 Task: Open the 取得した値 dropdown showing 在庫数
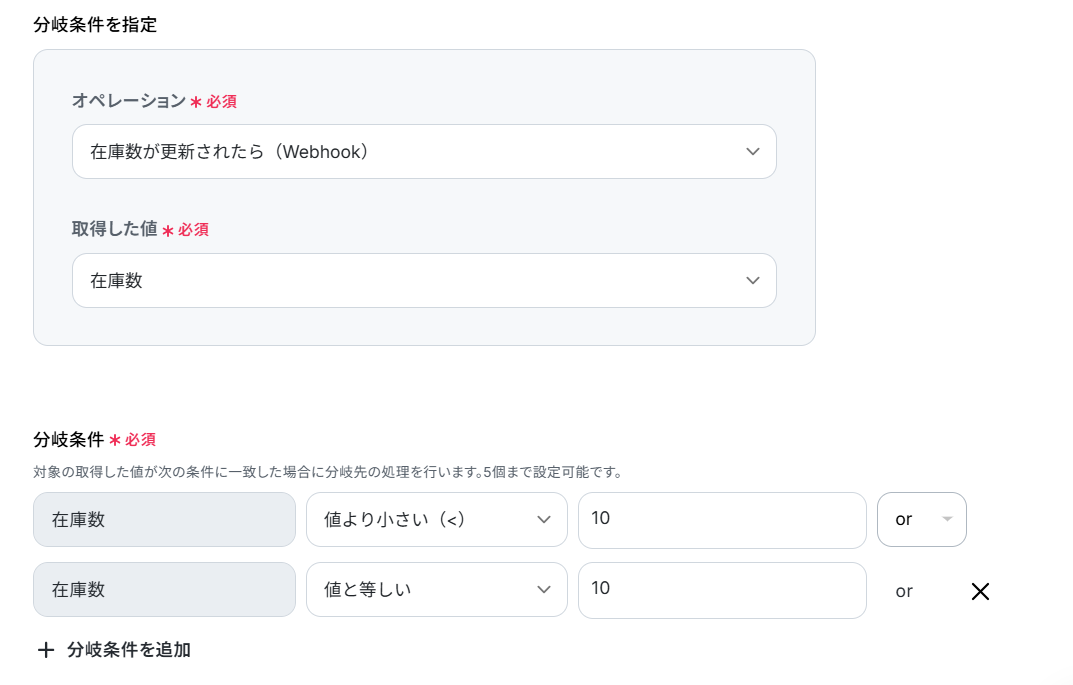pos(423,281)
